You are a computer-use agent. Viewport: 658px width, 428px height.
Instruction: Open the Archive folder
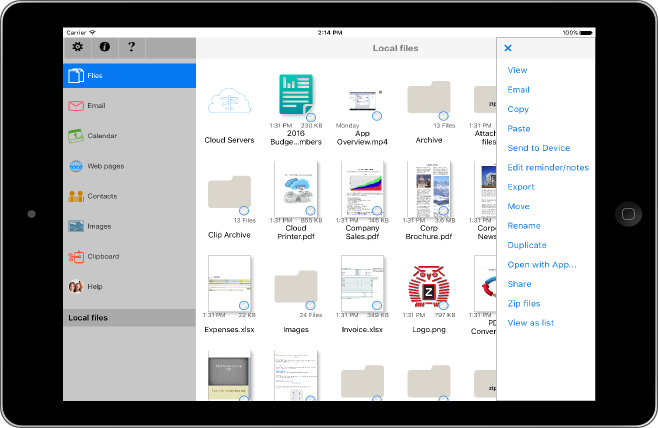(x=429, y=97)
